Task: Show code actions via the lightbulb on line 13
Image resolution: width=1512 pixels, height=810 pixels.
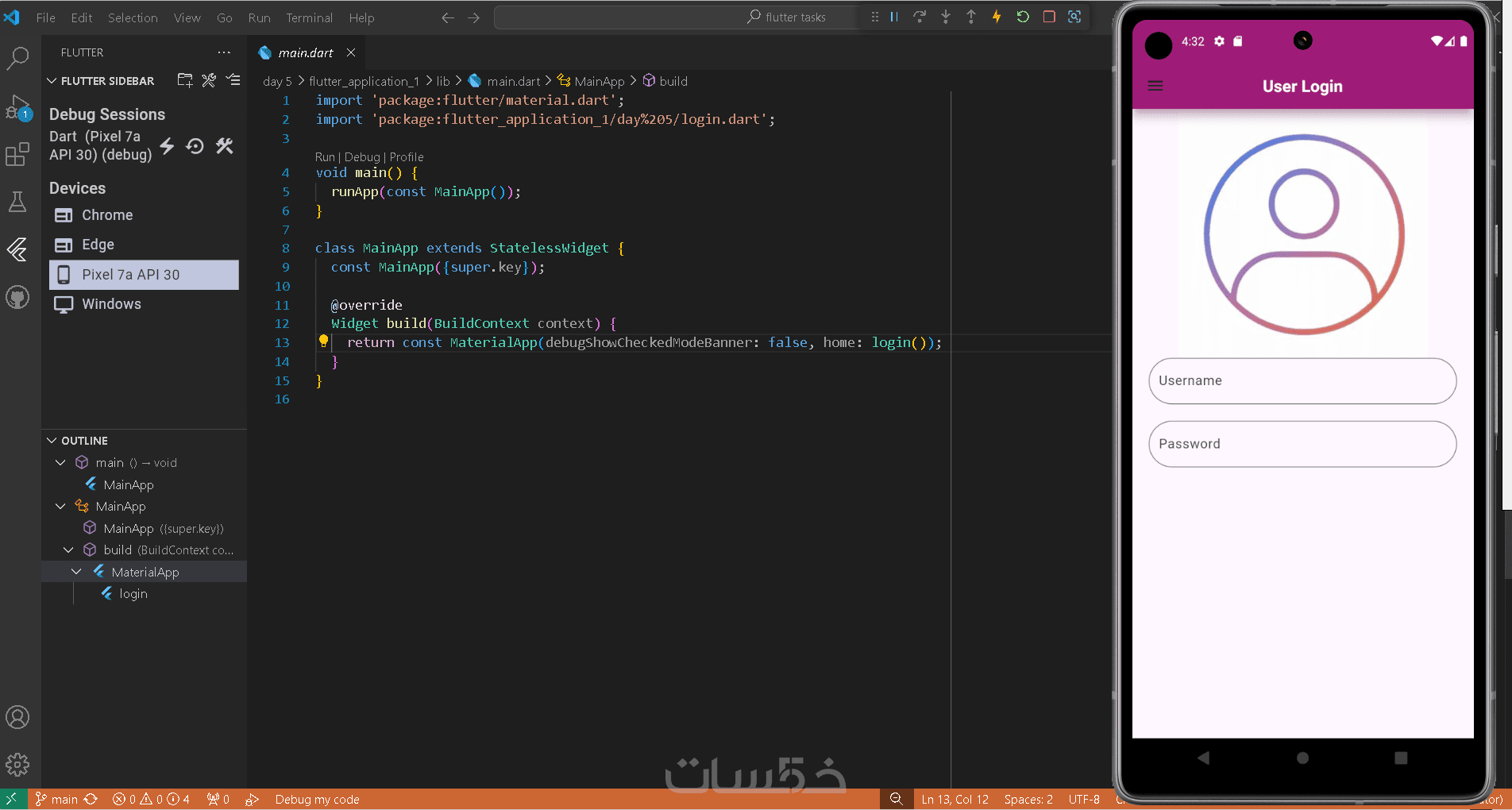Action: tap(323, 341)
